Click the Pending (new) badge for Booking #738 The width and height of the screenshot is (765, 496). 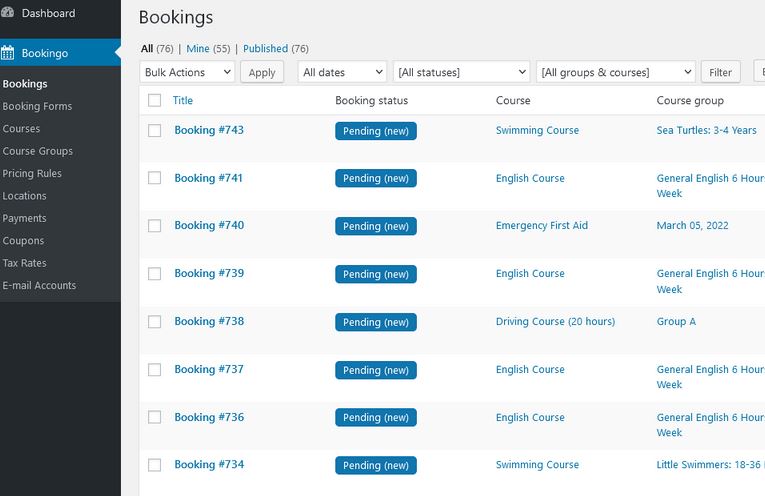pos(376,322)
